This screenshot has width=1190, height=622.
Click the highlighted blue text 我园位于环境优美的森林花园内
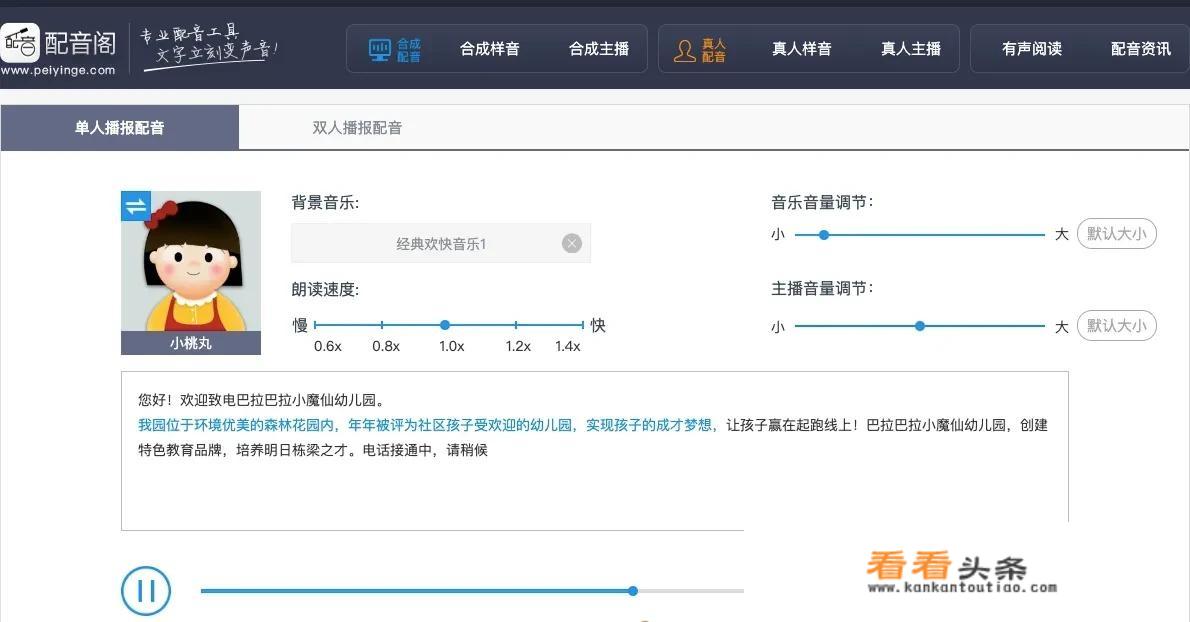[x=236, y=425]
